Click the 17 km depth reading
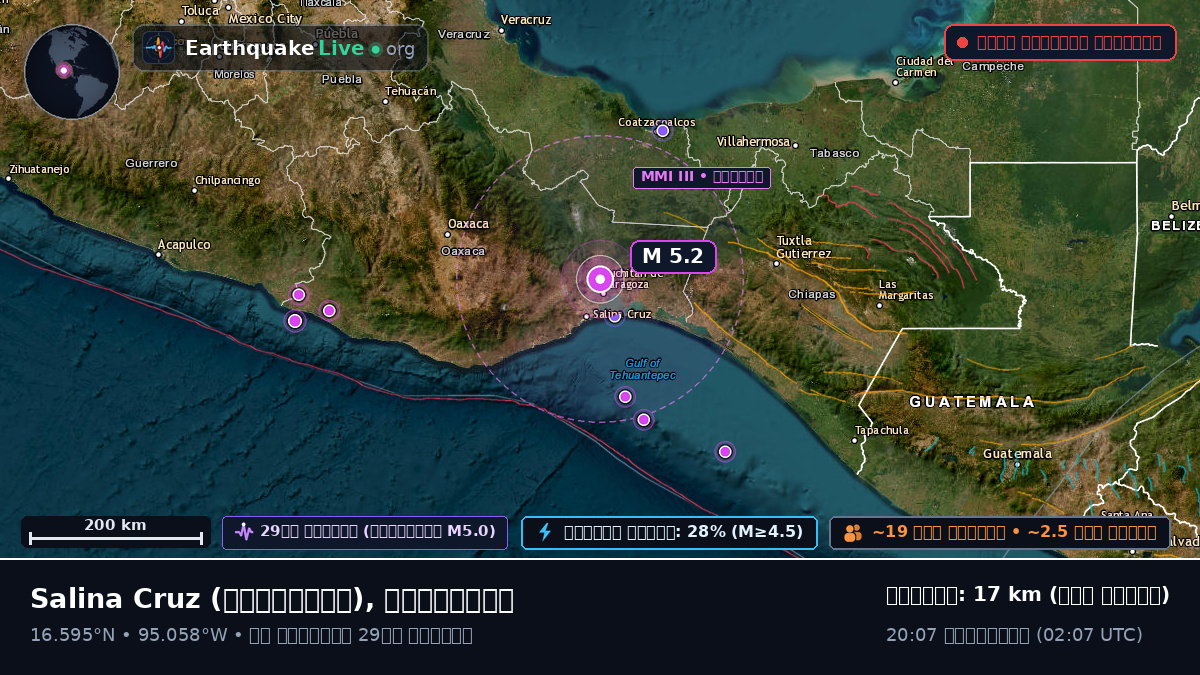Viewport: 1200px width, 675px height. pyautogui.click(x=1028, y=595)
